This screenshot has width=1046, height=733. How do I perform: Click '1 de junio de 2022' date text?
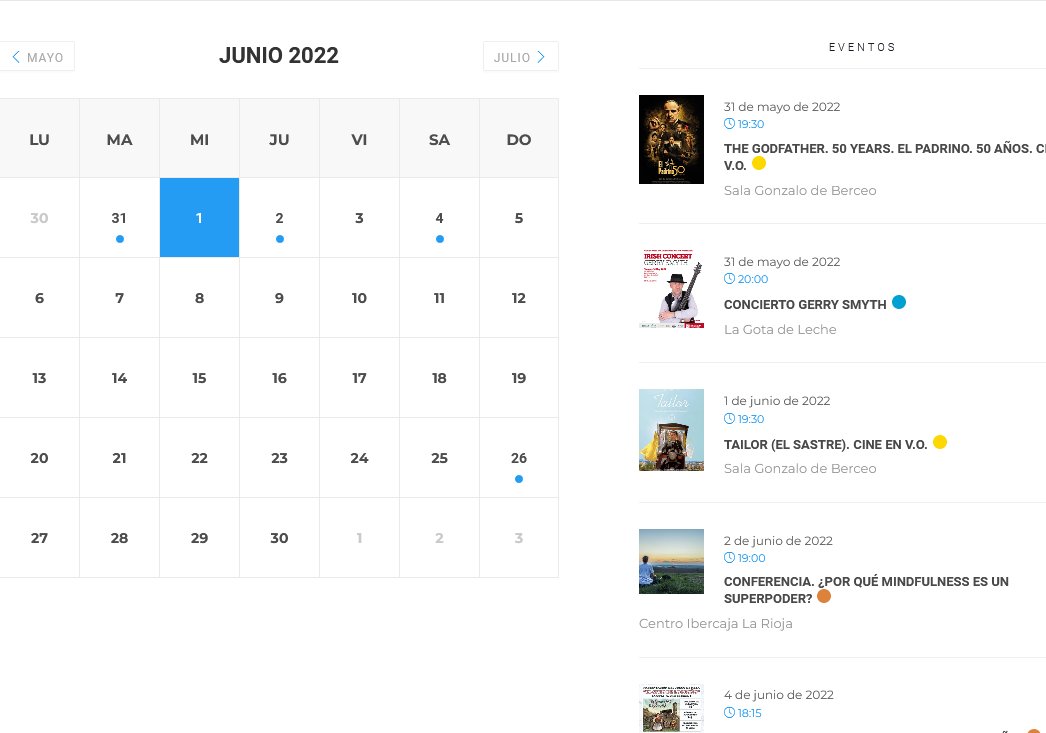coord(777,401)
